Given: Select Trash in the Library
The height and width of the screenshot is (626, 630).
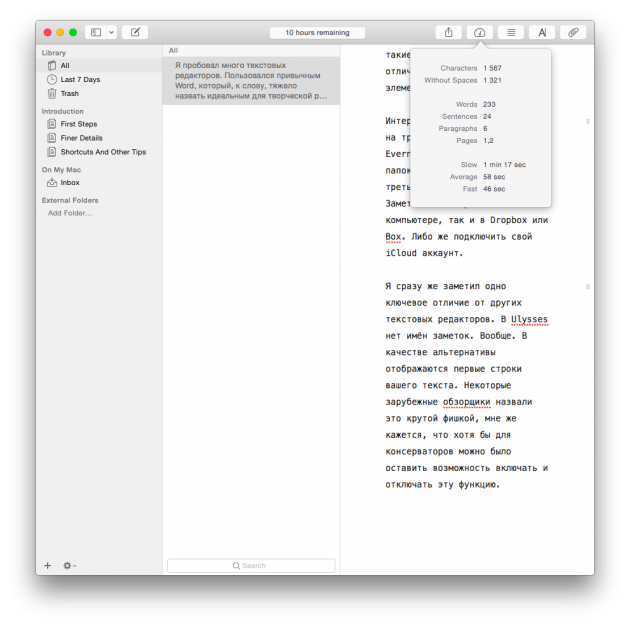Looking at the screenshot, I should (x=69, y=93).
